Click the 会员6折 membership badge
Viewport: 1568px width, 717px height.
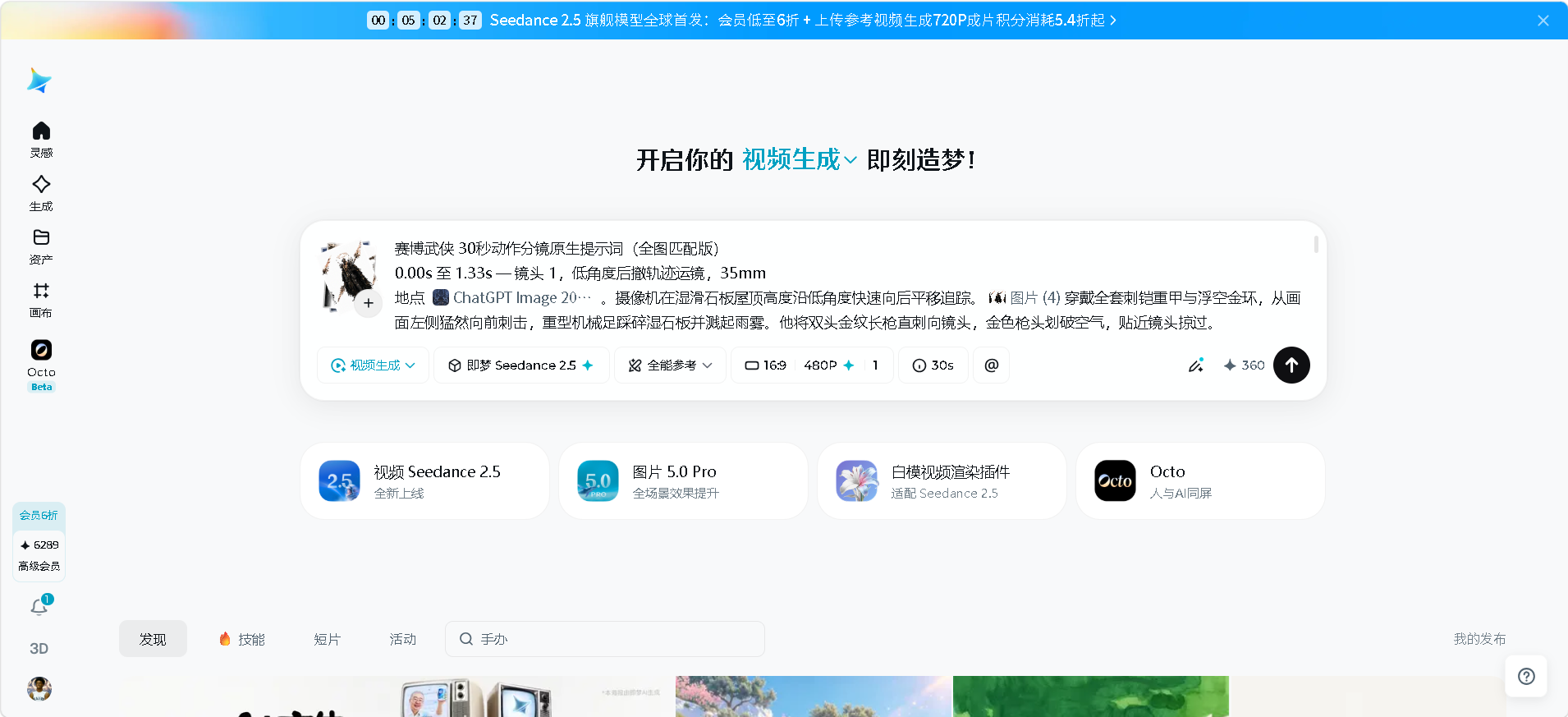(x=39, y=515)
